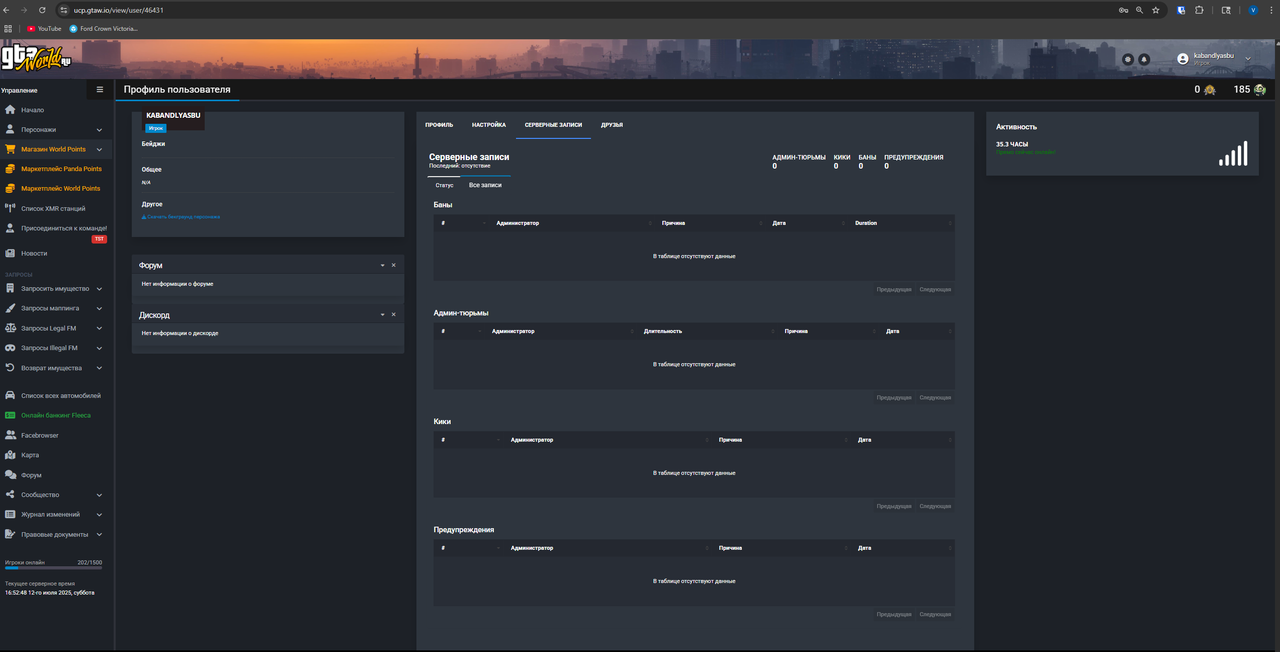Image resolution: width=1280 pixels, height=652 pixels.
Task: Close the Дискорд panel with X
Action: click(394, 315)
